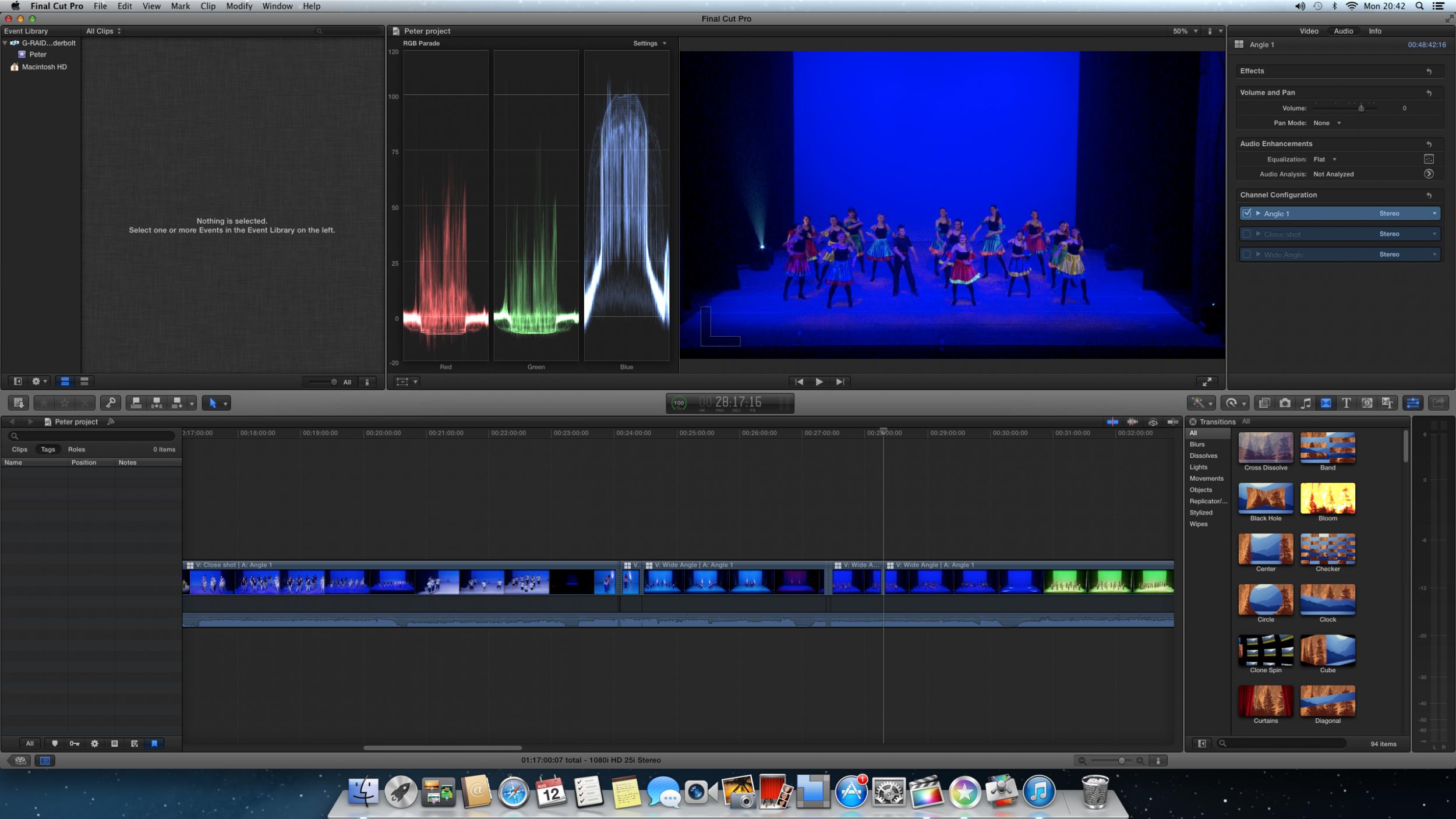Reset the Volume and Pan section

pyautogui.click(x=1429, y=93)
